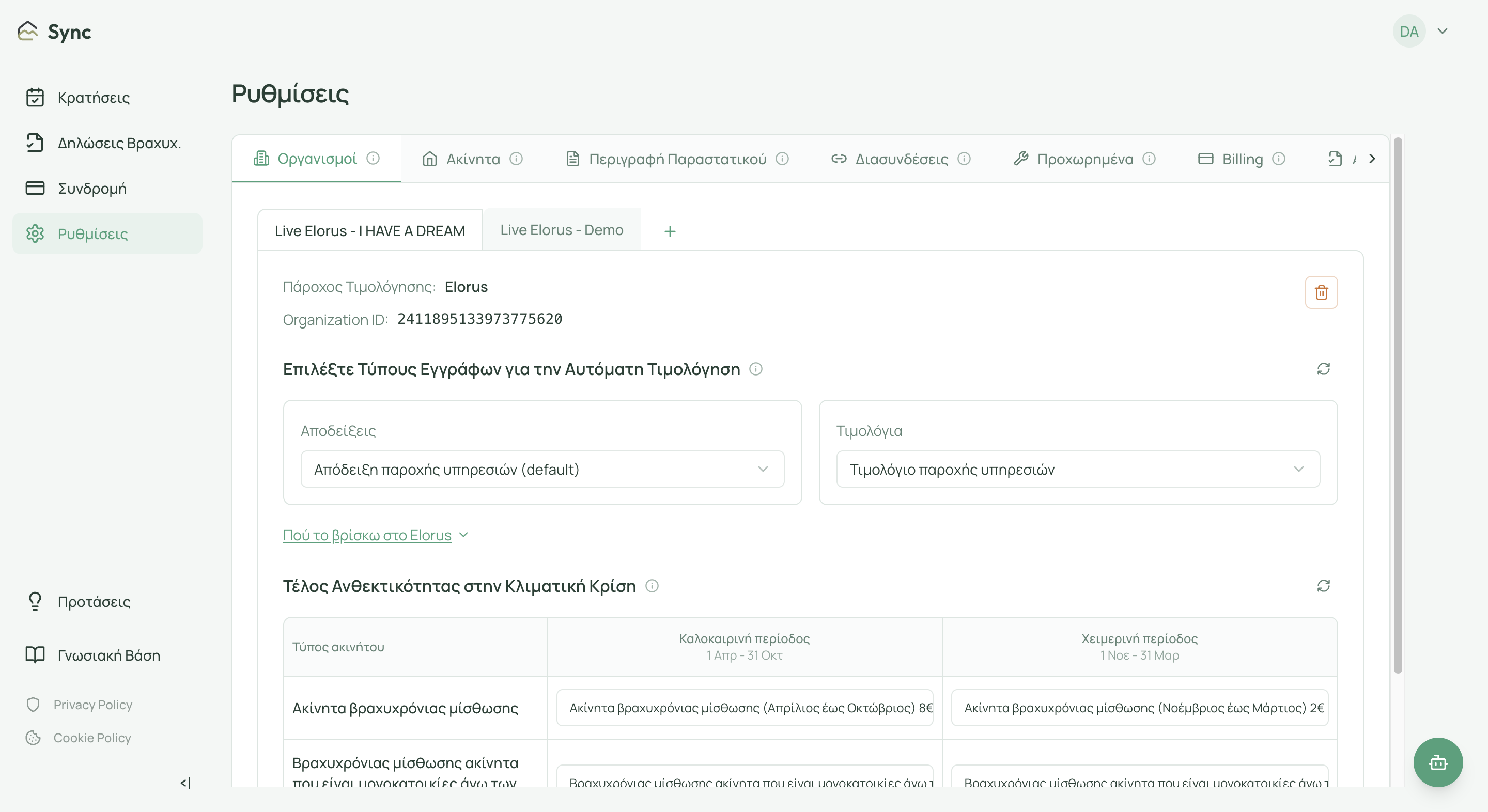This screenshot has width=1488, height=812.
Task: Collapse the sidebar with arrow icon
Action: click(x=185, y=783)
